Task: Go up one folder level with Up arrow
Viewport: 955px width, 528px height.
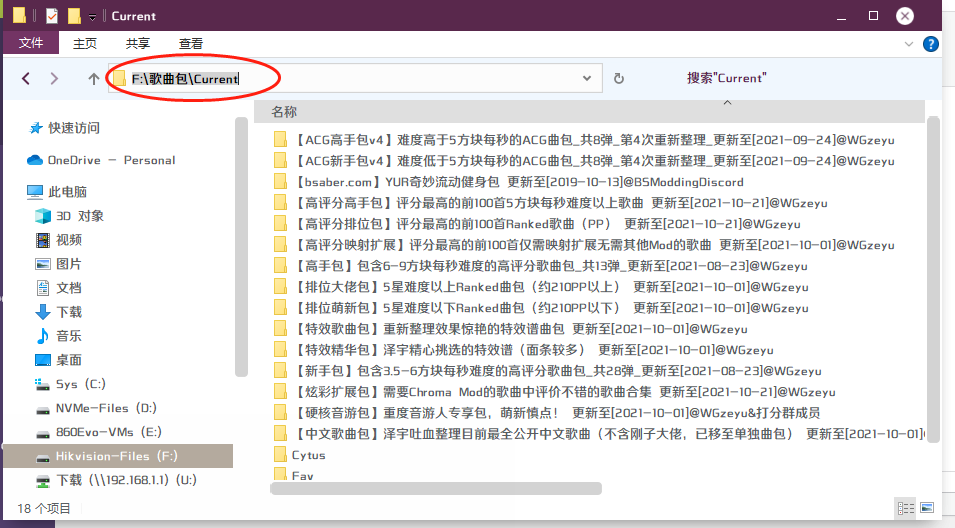Action: (93, 78)
